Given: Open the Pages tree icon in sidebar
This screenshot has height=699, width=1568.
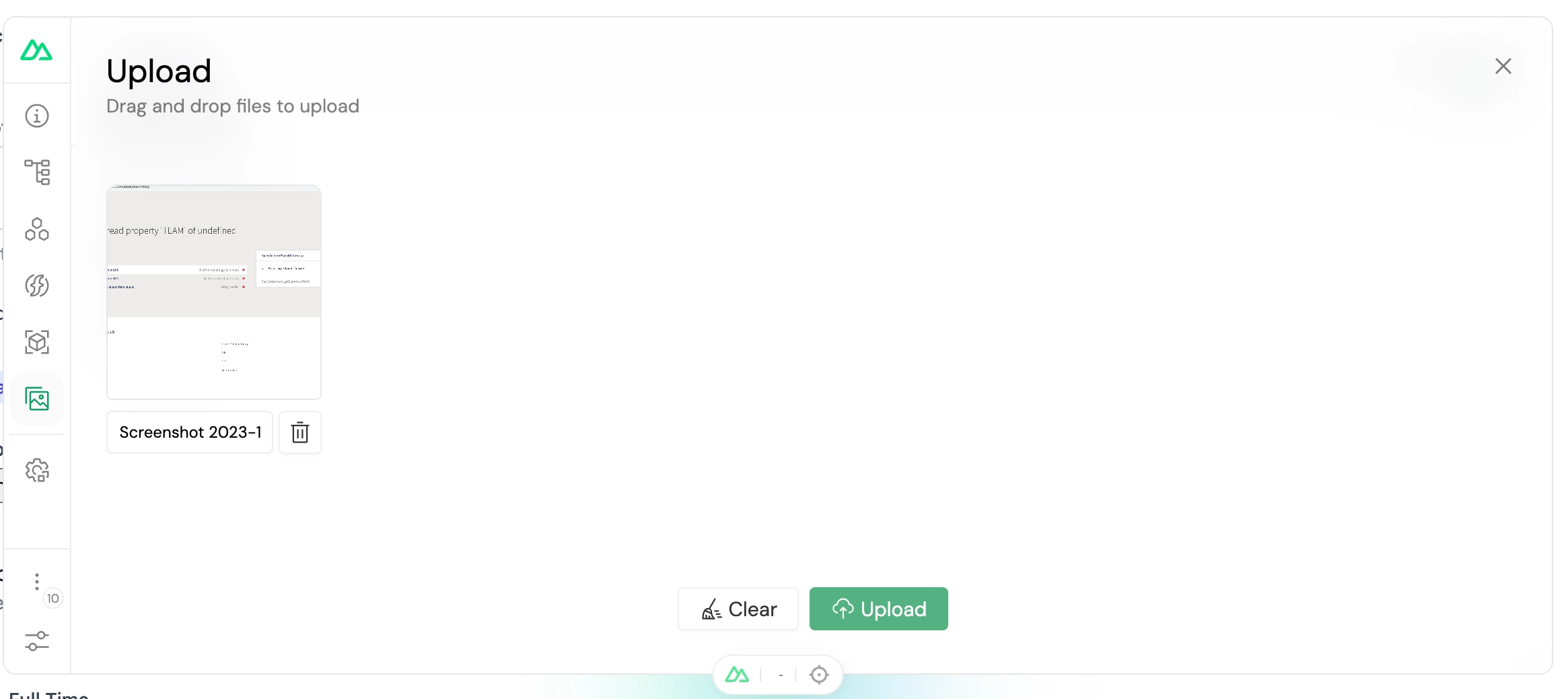Looking at the screenshot, I should (37, 172).
